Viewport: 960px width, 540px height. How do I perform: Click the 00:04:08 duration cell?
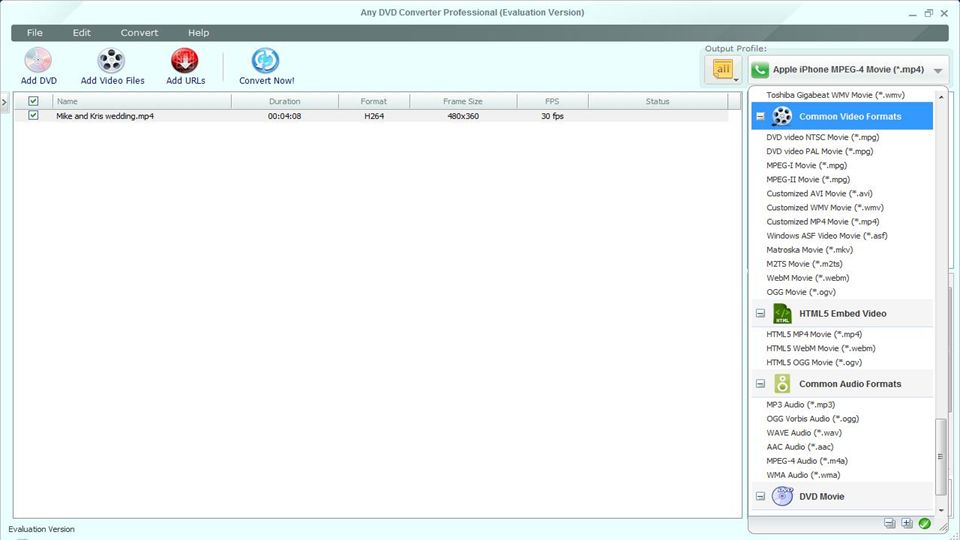284,116
